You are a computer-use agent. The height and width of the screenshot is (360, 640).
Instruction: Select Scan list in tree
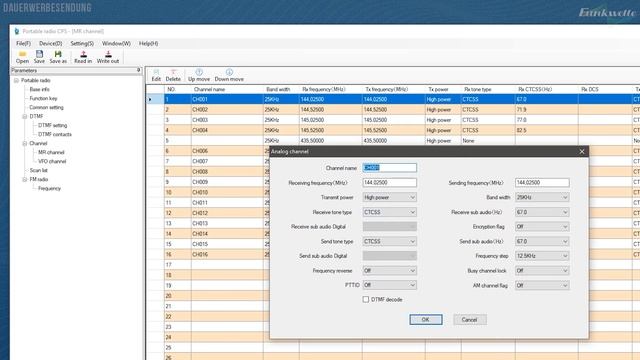point(38,170)
